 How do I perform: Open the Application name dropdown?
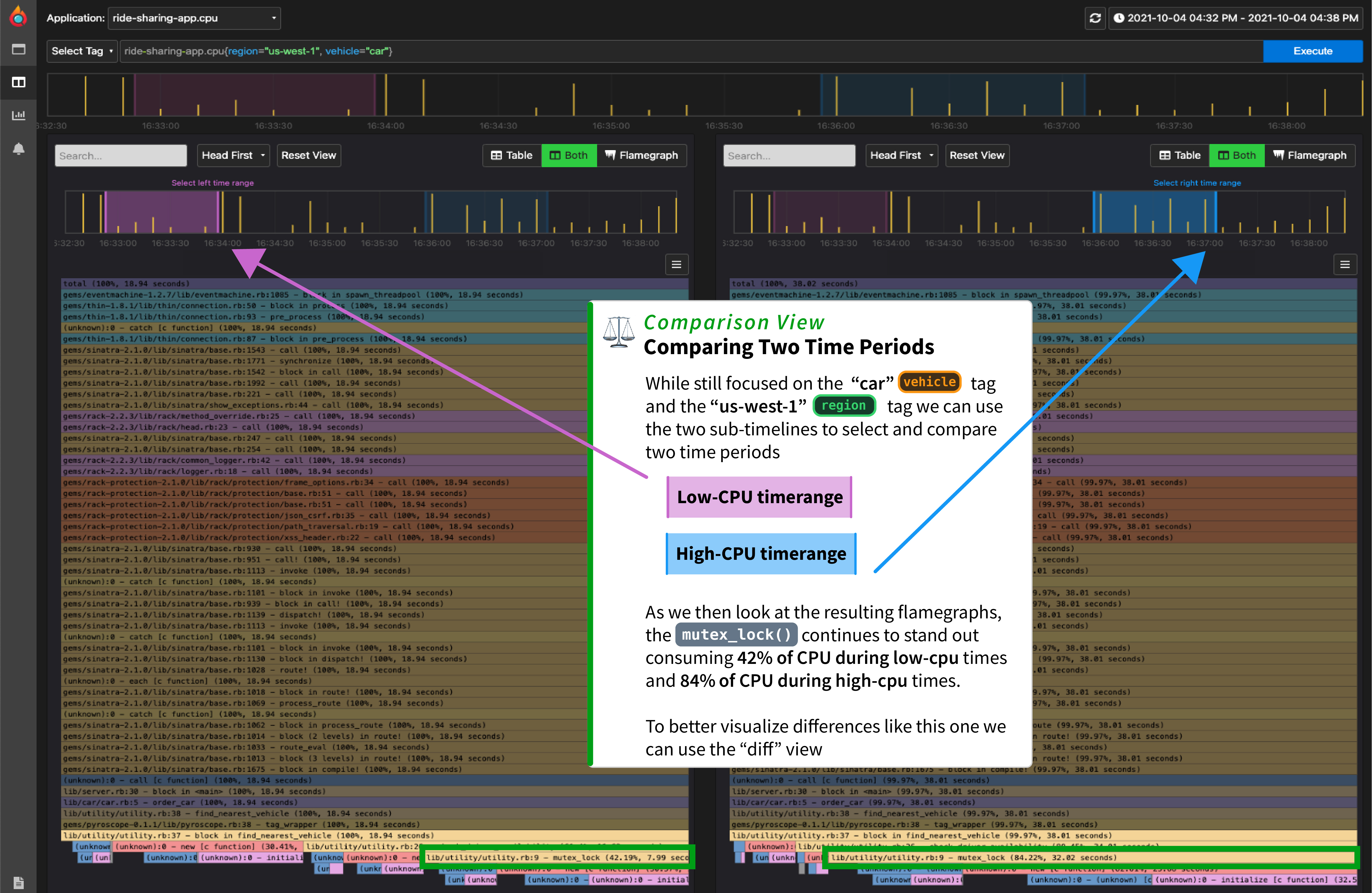(194, 18)
